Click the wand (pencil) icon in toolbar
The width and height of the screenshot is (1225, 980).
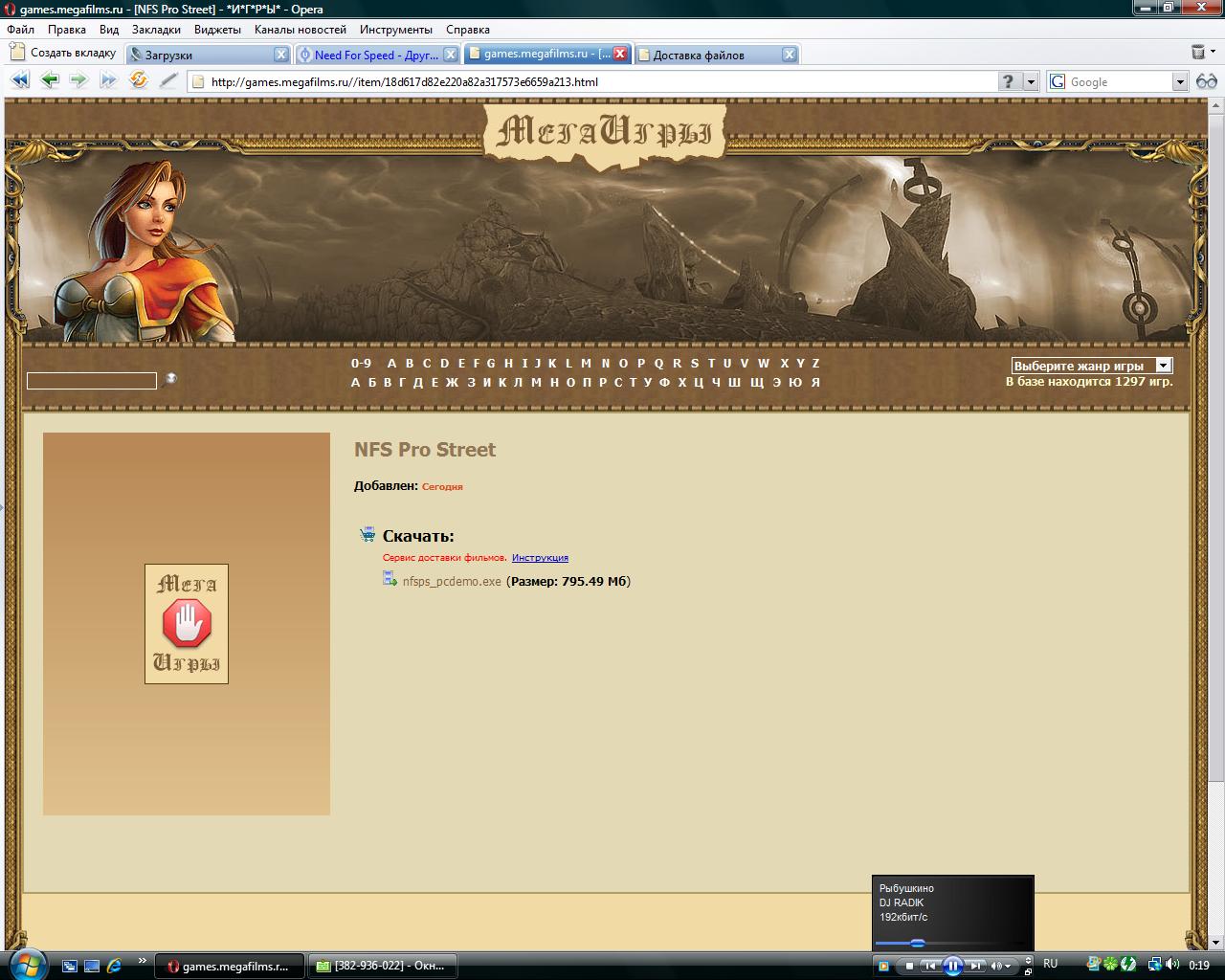pos(168,80)
